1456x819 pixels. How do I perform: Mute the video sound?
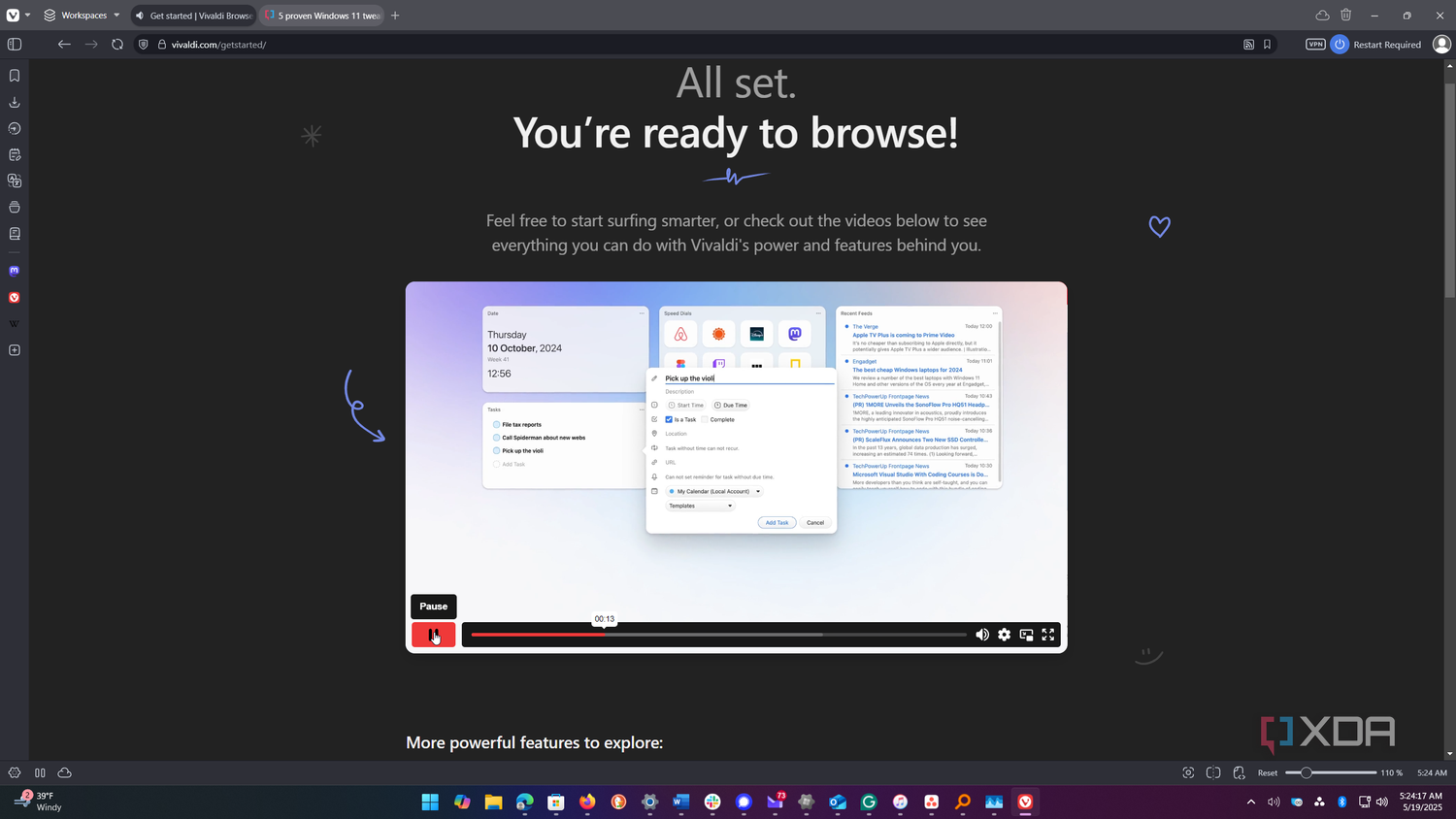click(x=982, y=635)
